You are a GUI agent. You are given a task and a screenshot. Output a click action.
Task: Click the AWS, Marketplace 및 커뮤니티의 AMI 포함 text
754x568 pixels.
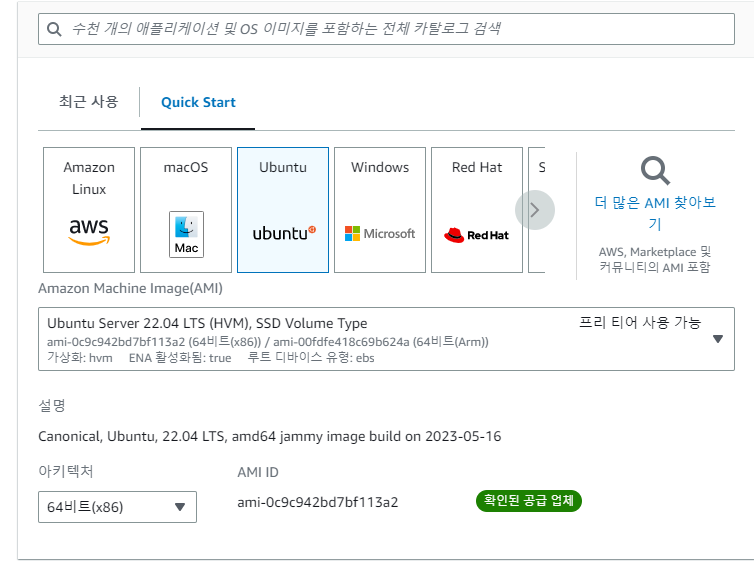655,259
